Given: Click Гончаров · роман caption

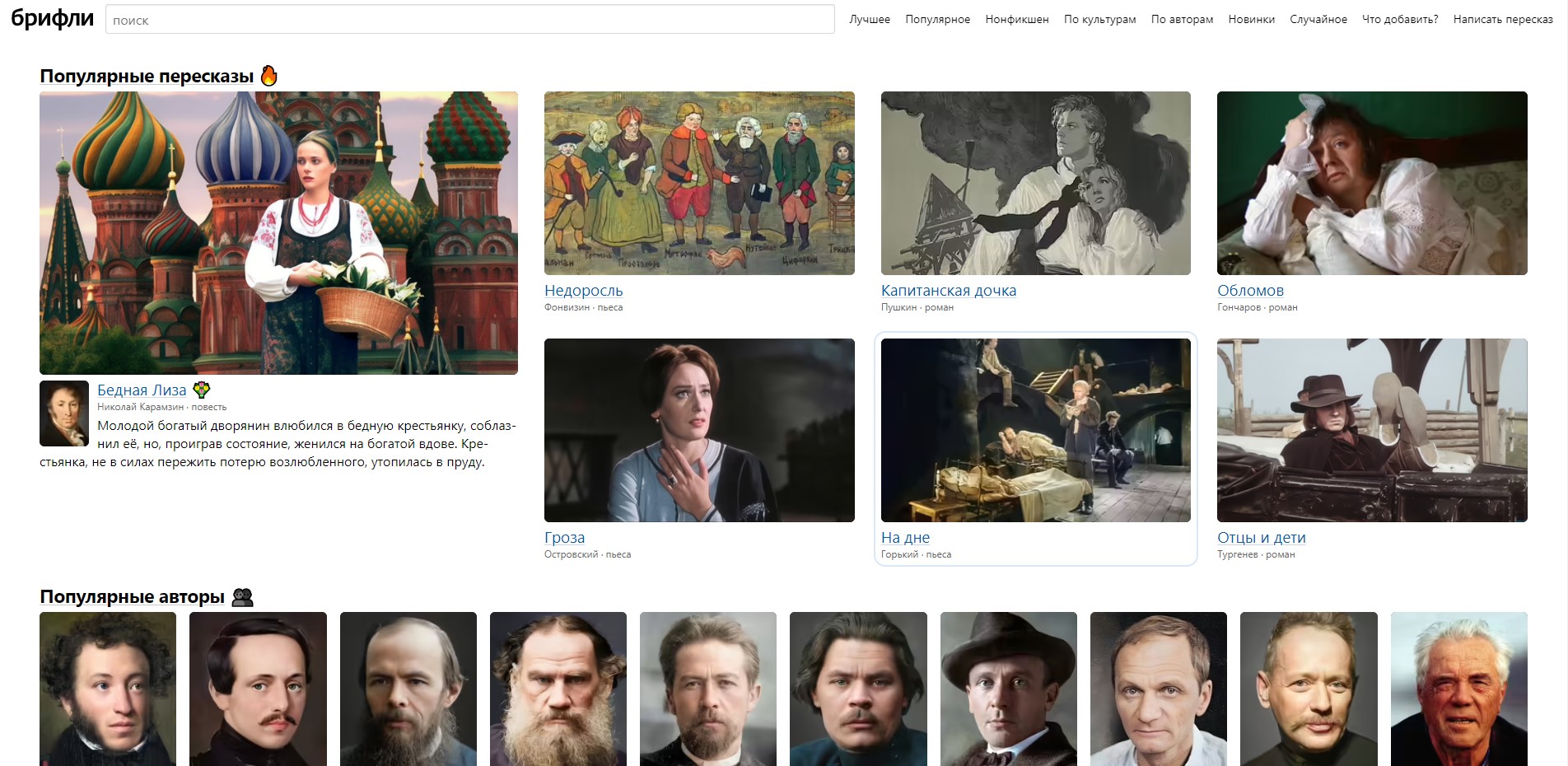Looking at the screenshot, I should 1258,307.
